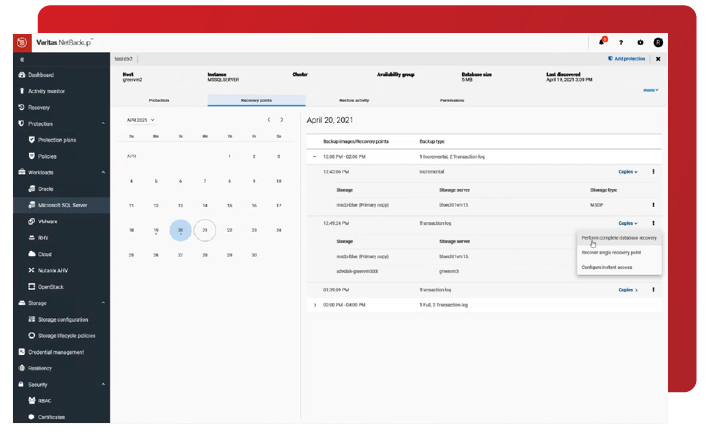Screen dimensions: 713x433
Task: Select April 22 in the calendar
Action: [230, 230]
